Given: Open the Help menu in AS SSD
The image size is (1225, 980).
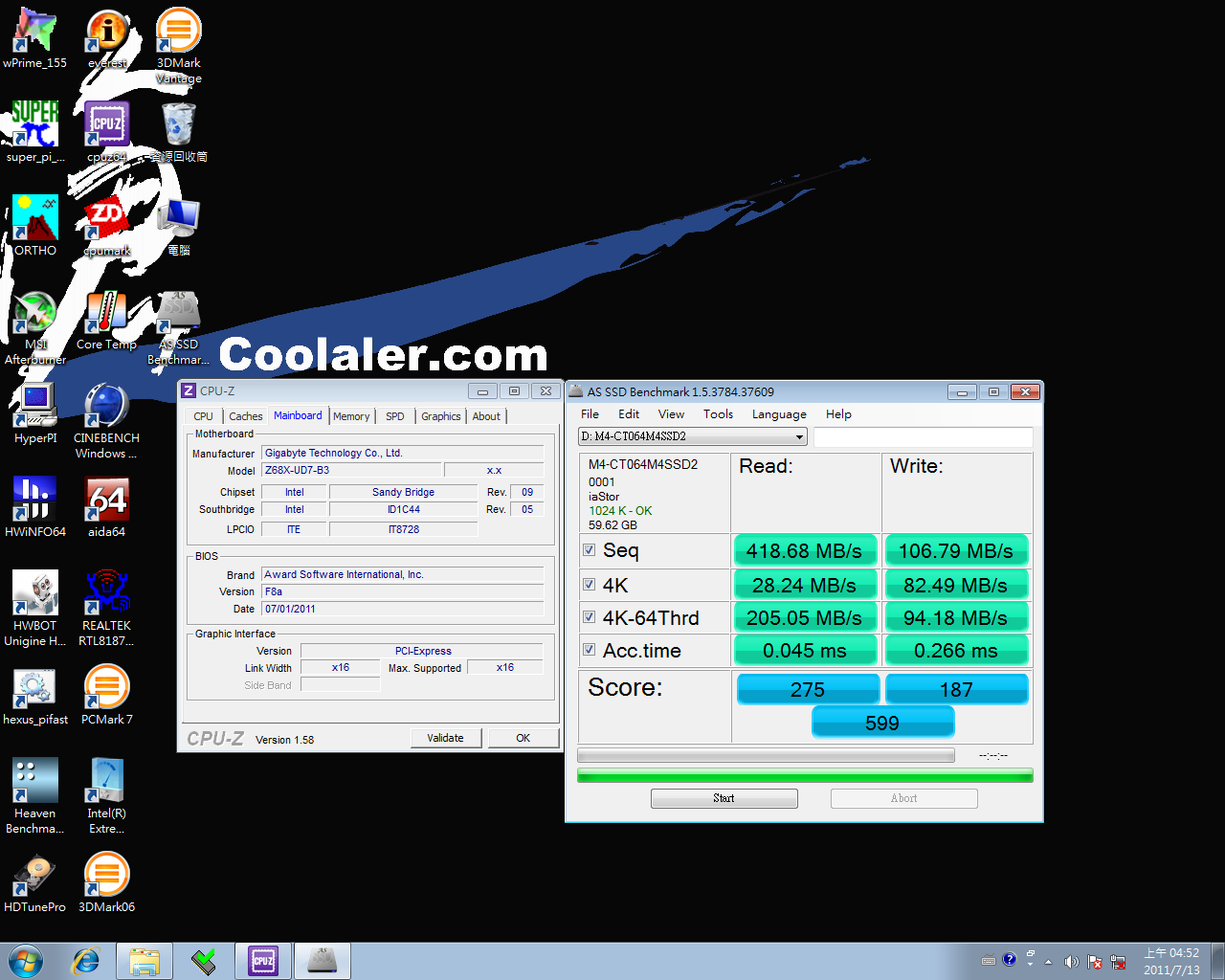Looking at the screenshot, I should pos(838,414).
